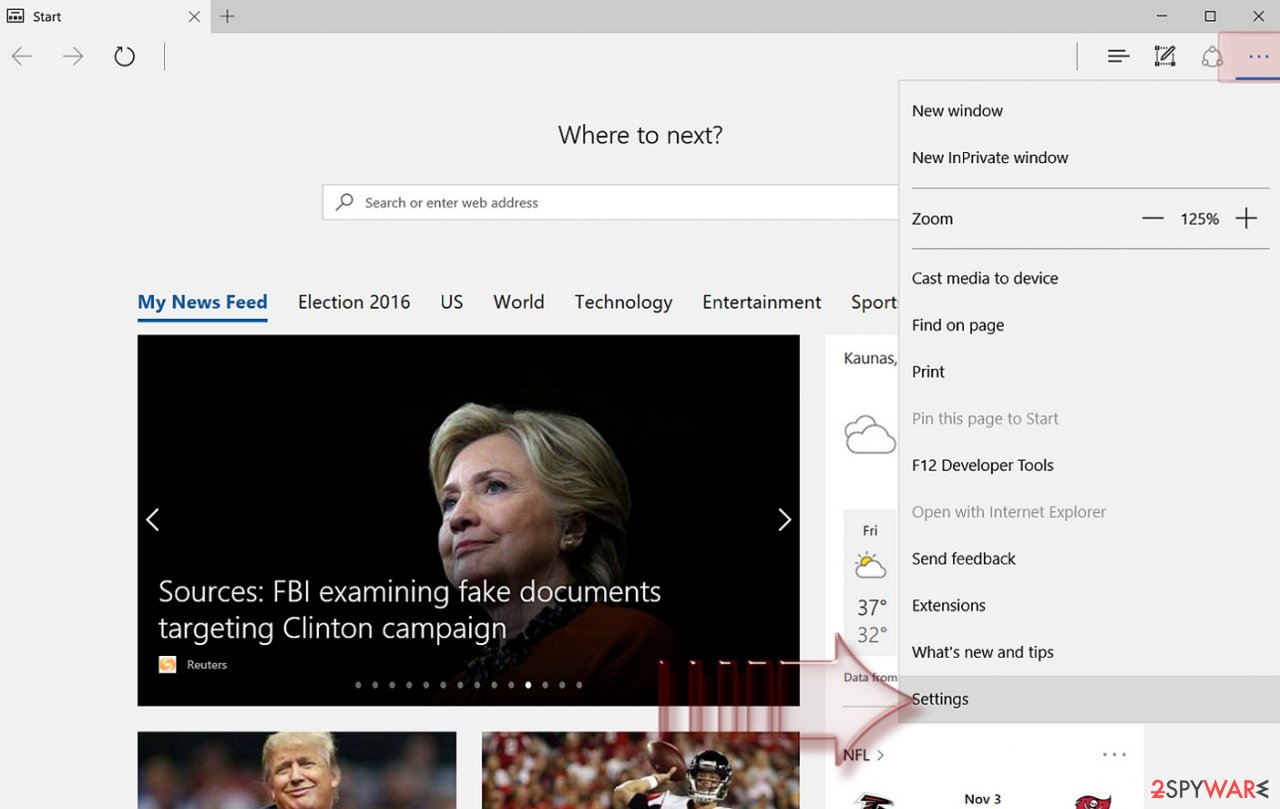The height and width of the screenshot is (809, 1280).
Task: Click the 125% zoom value
Action: coord(1199,219)
